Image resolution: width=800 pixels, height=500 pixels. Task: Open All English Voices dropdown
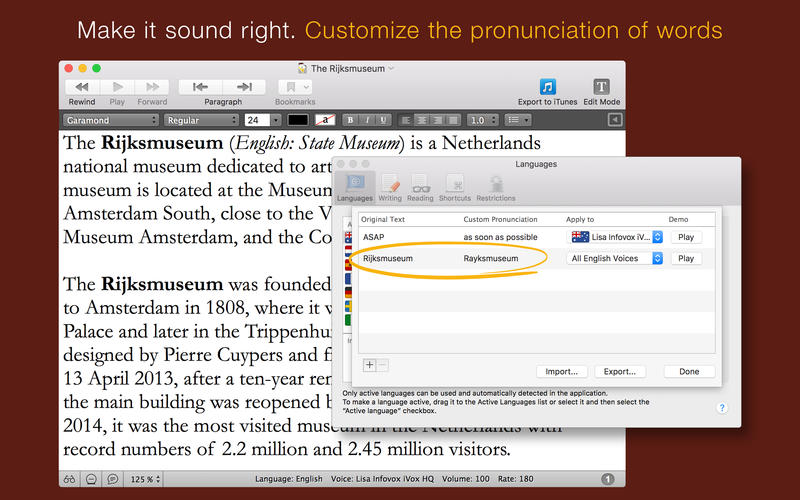click(615, 259)
